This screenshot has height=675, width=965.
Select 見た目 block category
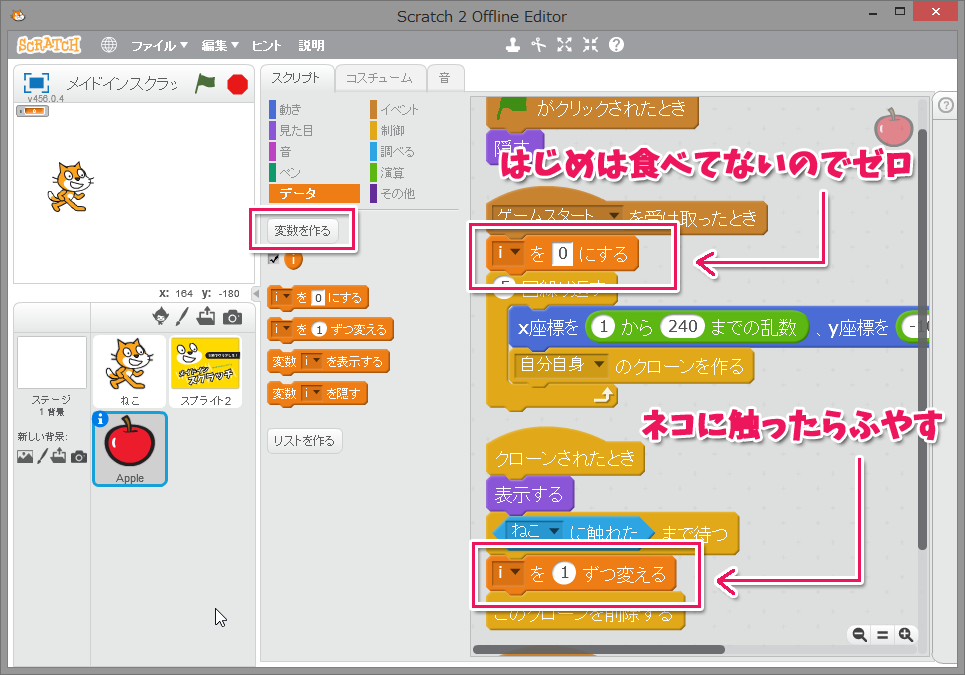pos(314,130)
